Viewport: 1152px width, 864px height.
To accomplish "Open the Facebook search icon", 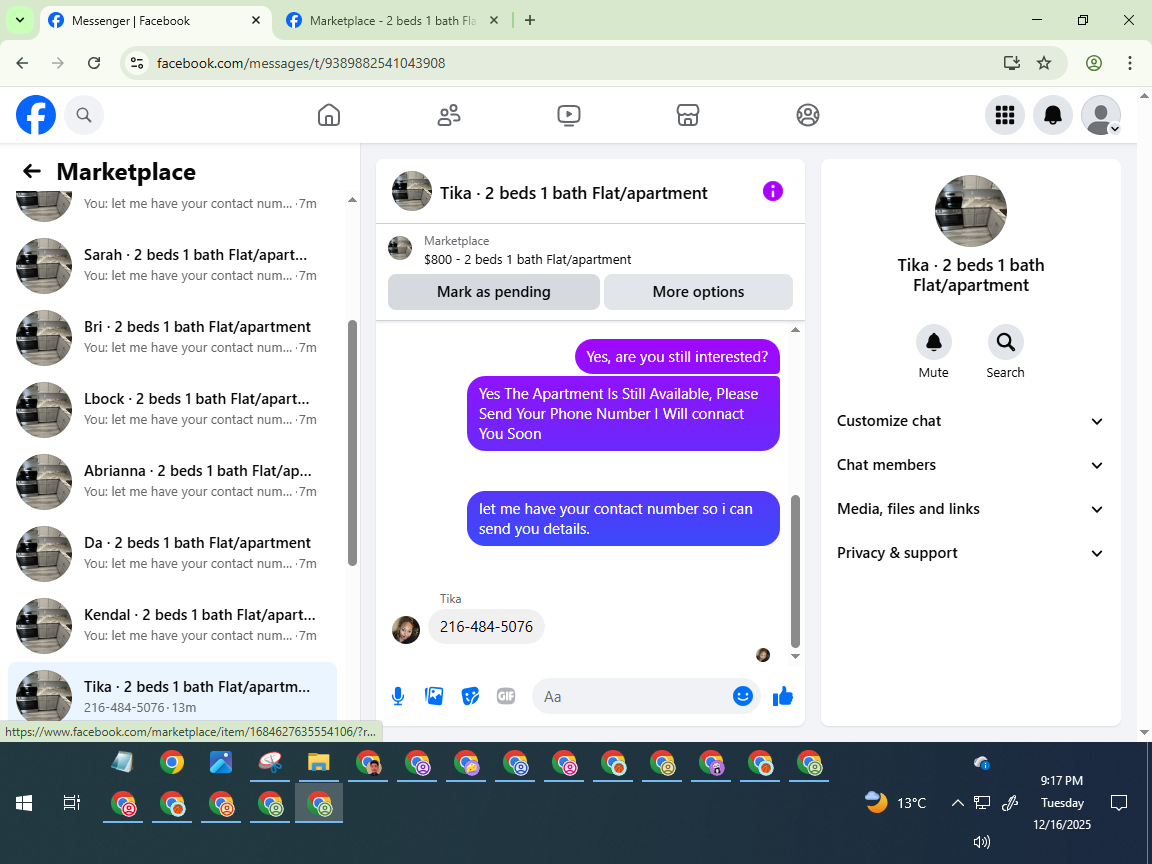I will click(x=84, y=115).
